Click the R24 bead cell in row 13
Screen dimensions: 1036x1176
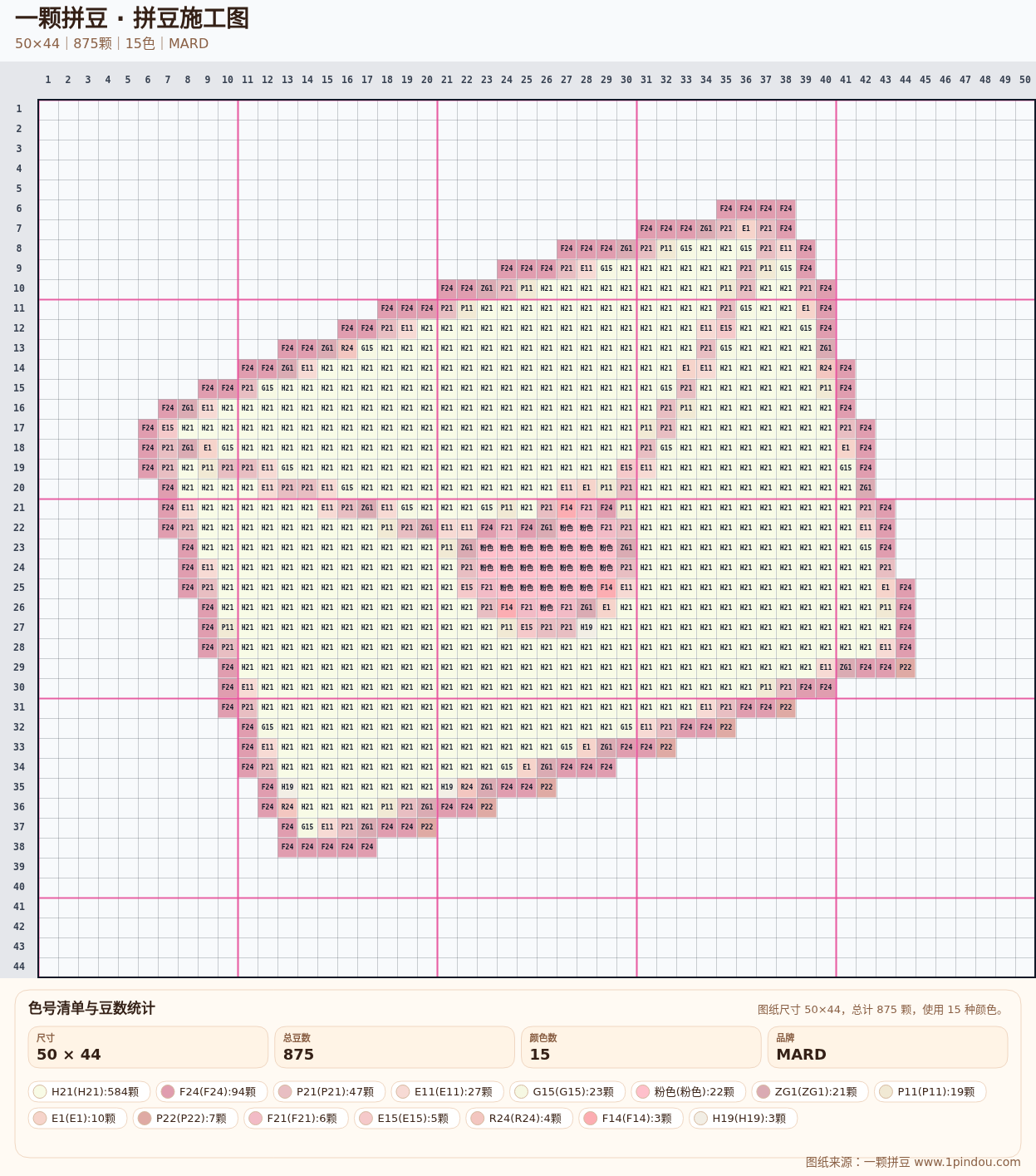click(x=347, y=348)
